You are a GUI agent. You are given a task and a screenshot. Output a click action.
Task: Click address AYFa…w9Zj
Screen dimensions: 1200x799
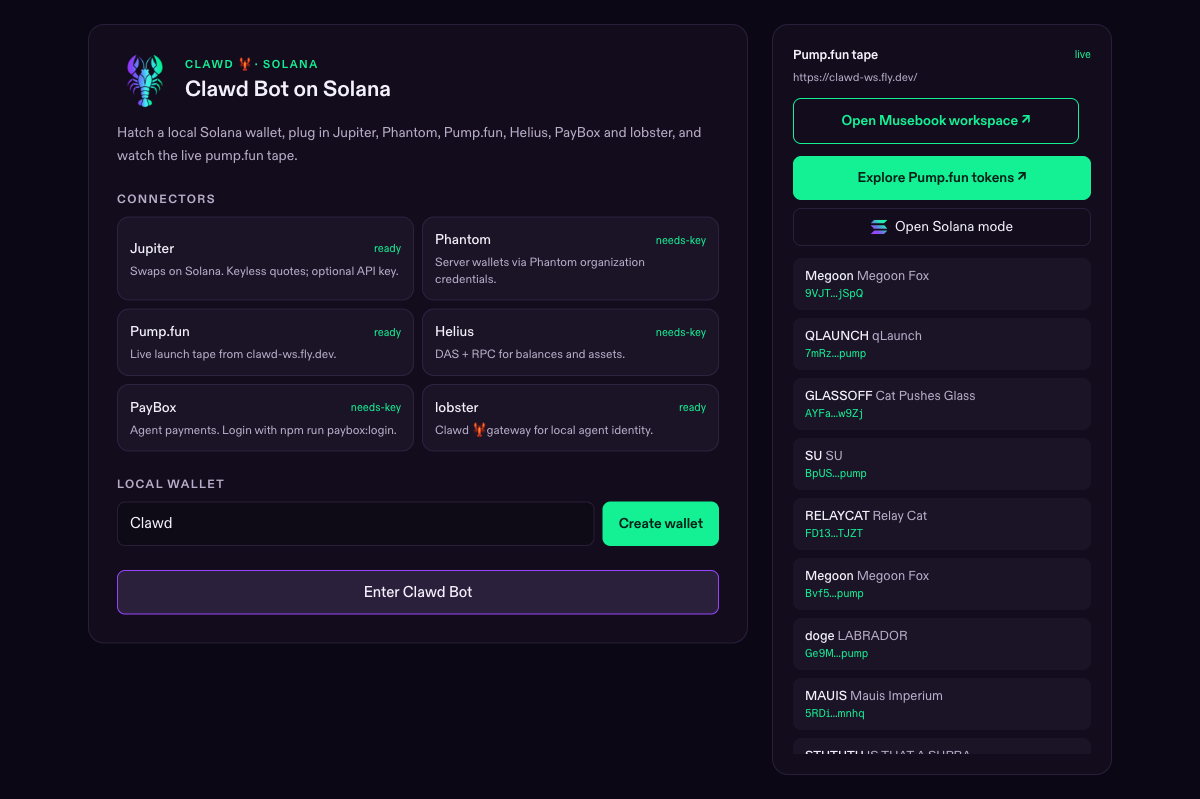coord(834,414)
